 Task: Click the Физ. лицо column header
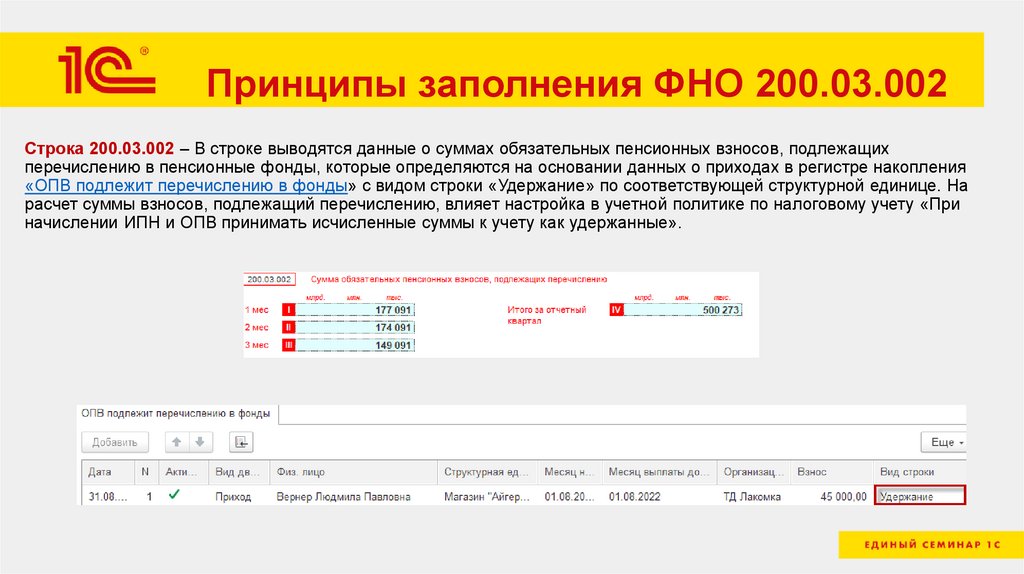coord(353,471)
